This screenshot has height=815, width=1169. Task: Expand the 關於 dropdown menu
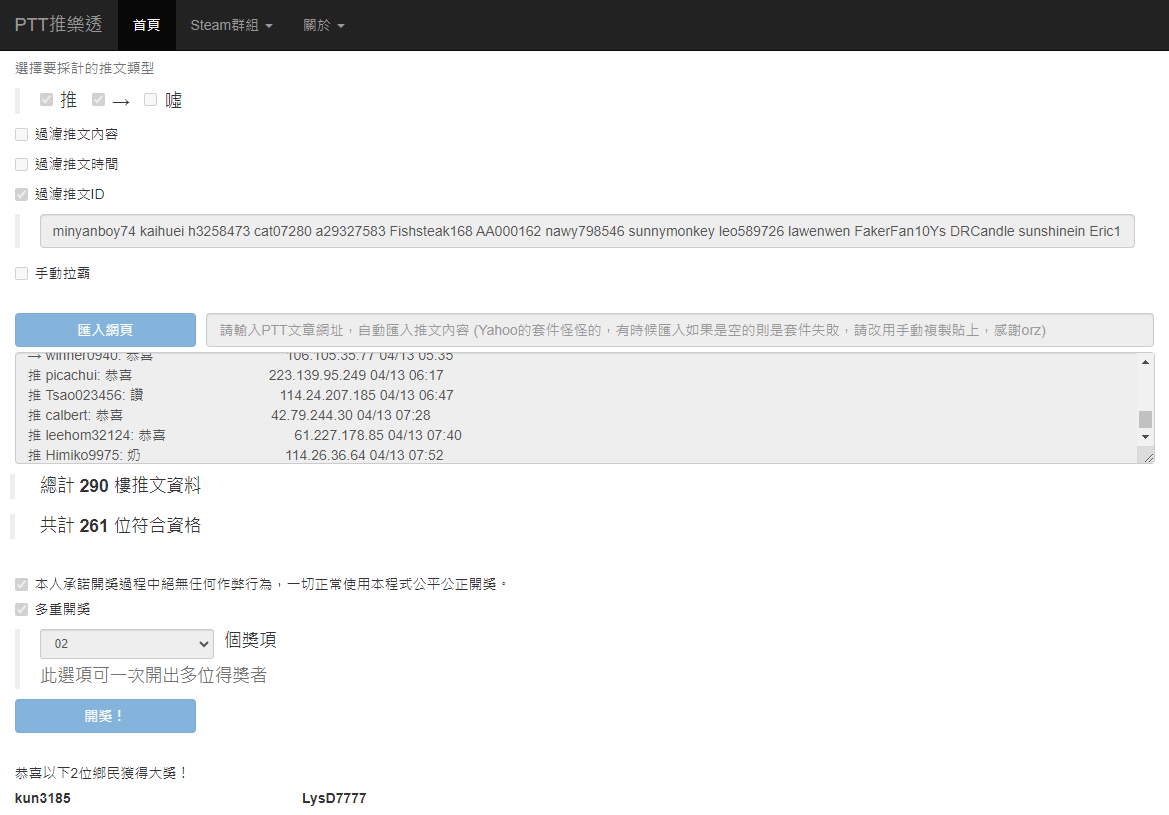324,25
